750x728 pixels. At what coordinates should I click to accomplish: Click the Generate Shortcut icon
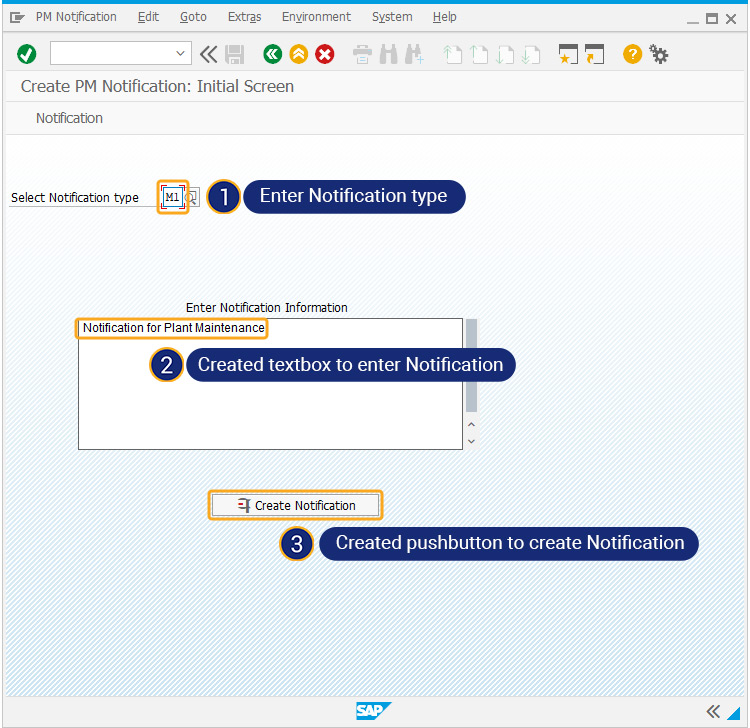pos(595,54)
